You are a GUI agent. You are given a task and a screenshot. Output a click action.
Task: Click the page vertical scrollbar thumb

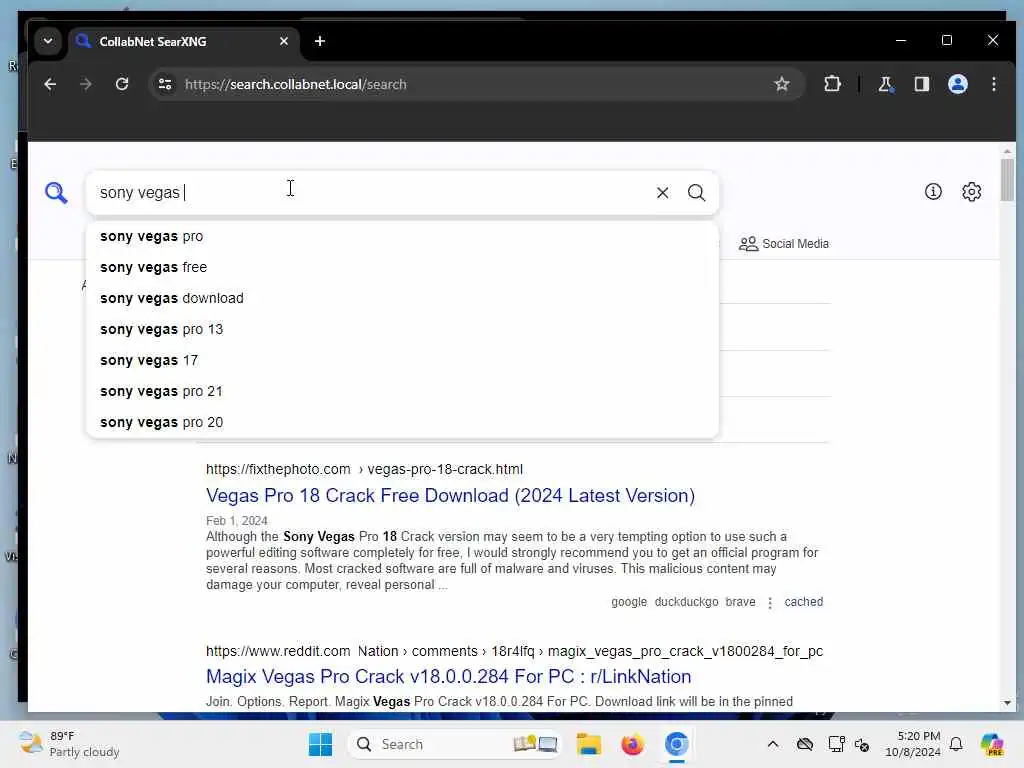tap(1007, 180)
